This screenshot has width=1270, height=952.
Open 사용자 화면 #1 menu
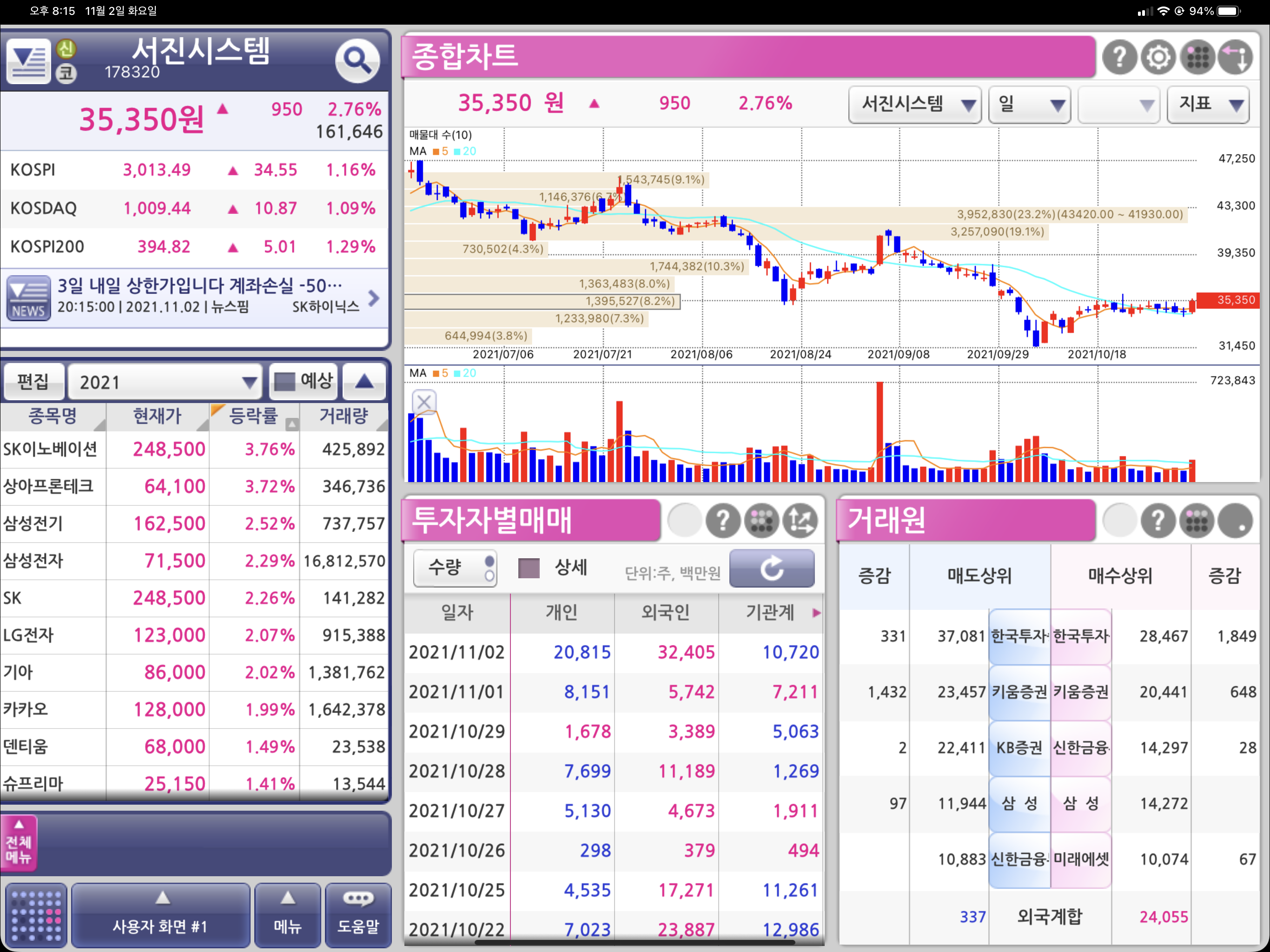160,915
